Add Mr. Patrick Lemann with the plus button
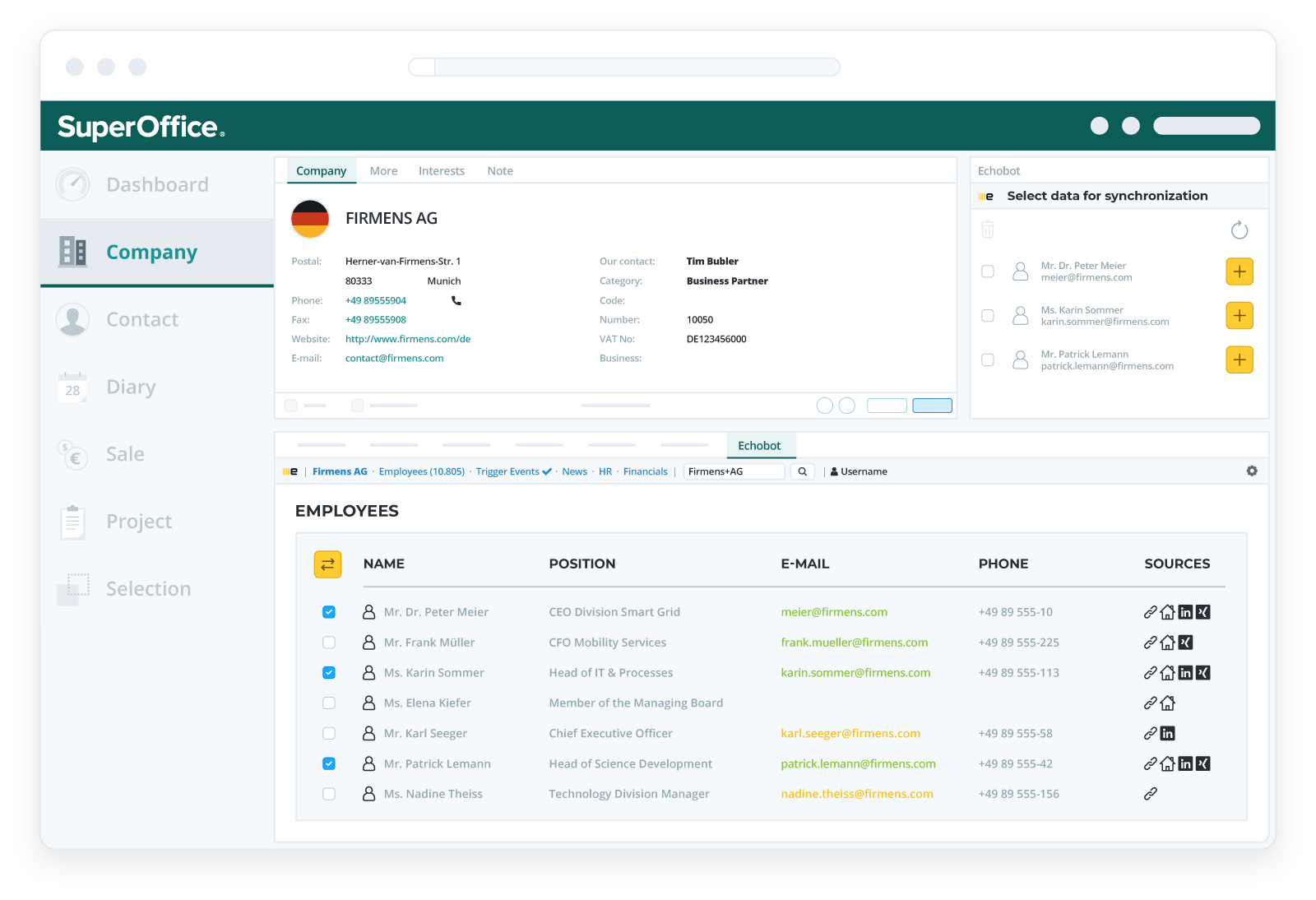This screenshot has width=1316, height=900. [x=1239, y=360]
